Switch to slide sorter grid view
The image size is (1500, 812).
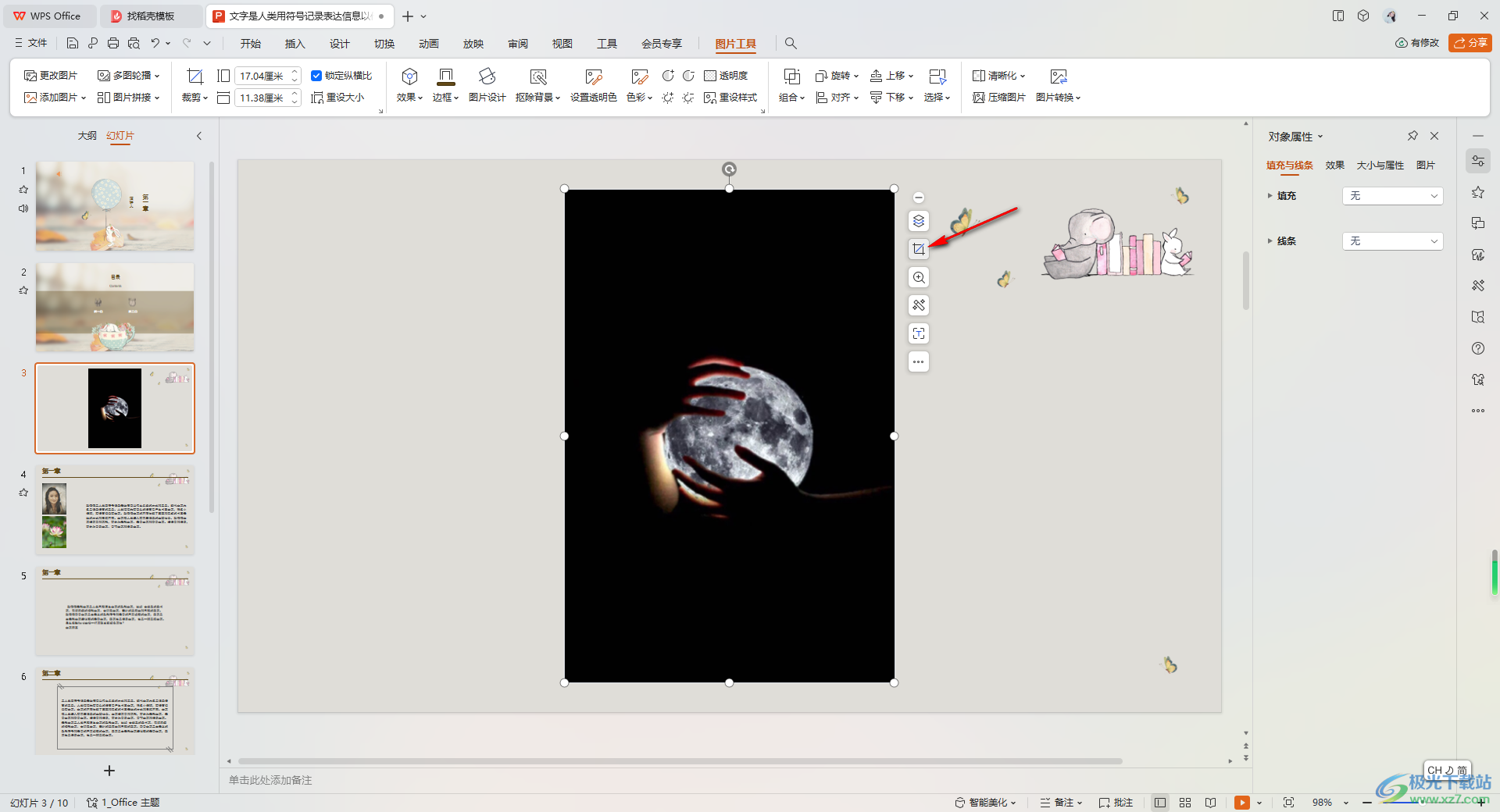pos(1185,803)
